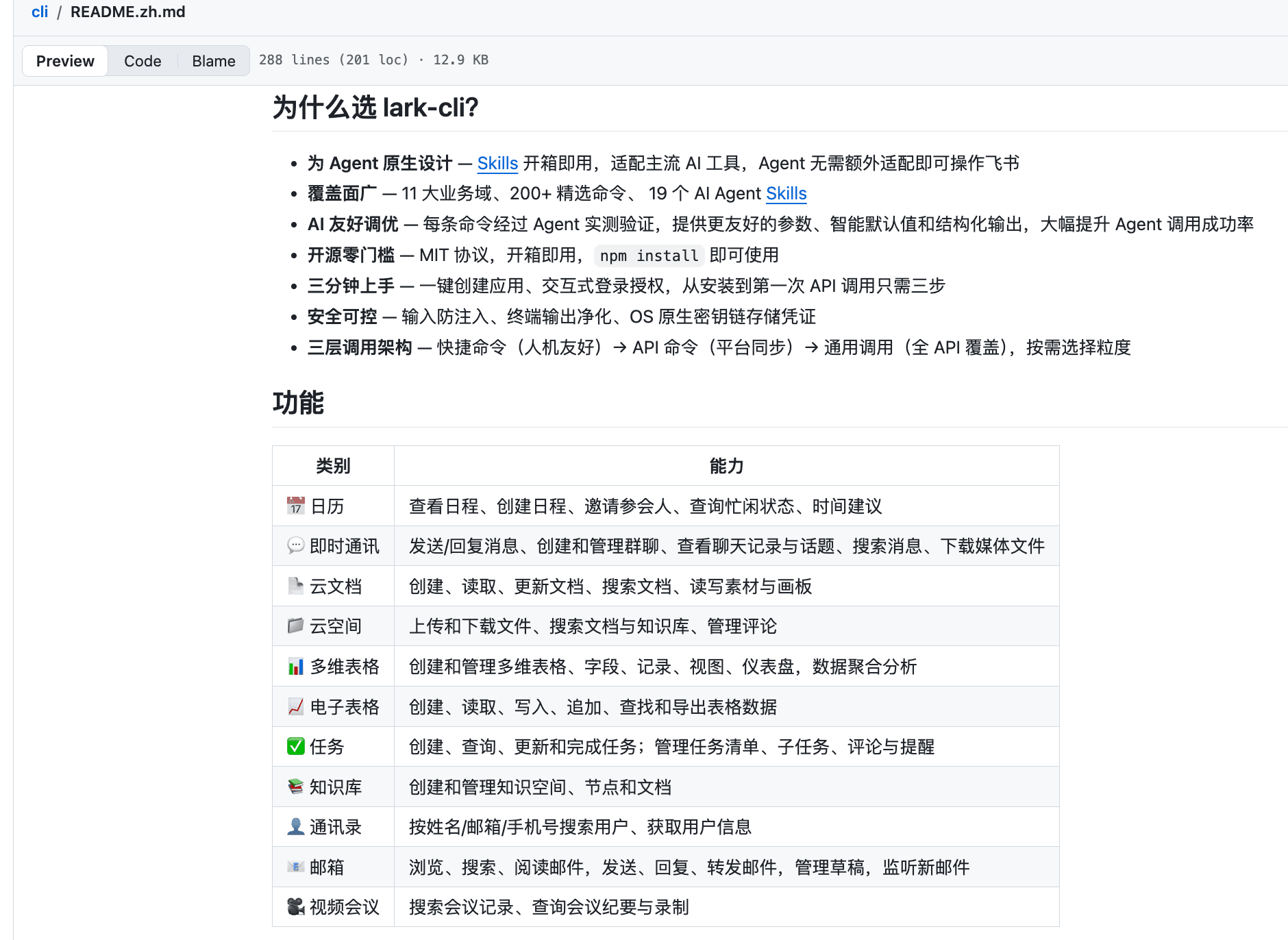The image size is (1288, 940).
Task: Click the 按姓名/邮箱/手机号搜索用户 cell
Action: pyautogui.click(x=727, y=827)
